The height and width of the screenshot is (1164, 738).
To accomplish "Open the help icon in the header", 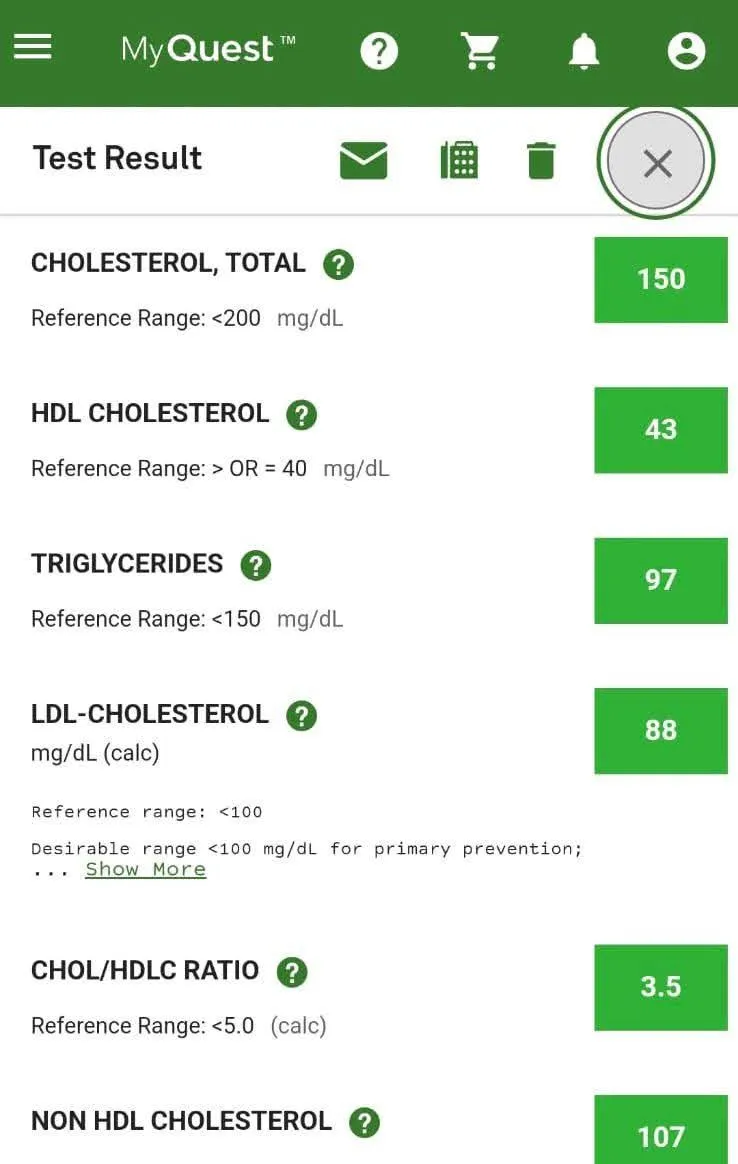I will pyautogui.click(x=379, y=51).
